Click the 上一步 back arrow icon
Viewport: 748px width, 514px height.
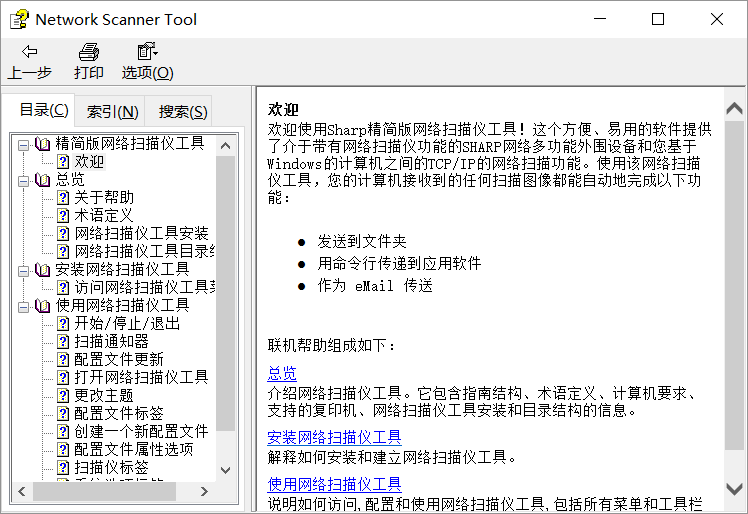point(29,52)
